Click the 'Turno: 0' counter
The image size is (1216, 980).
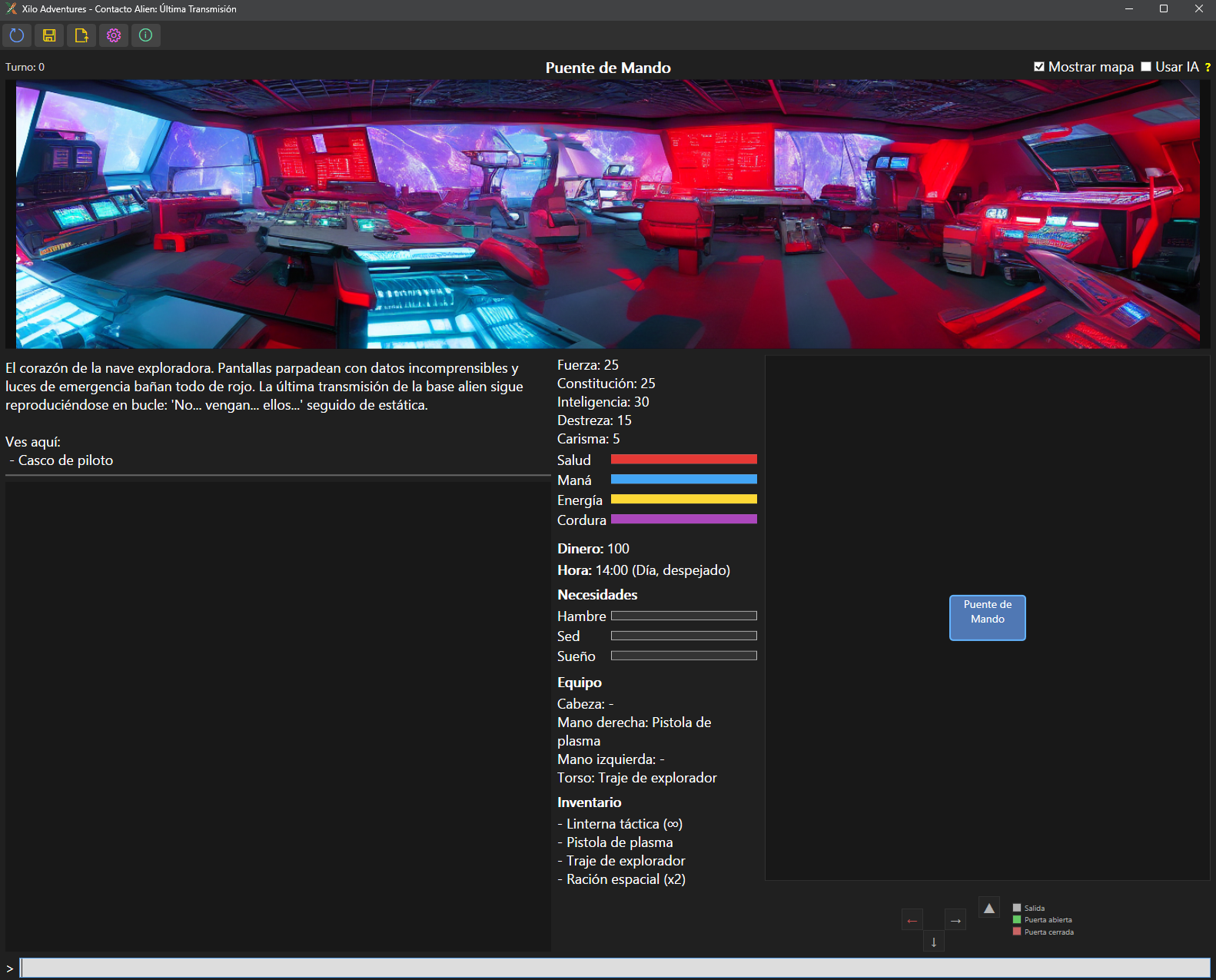25,68
